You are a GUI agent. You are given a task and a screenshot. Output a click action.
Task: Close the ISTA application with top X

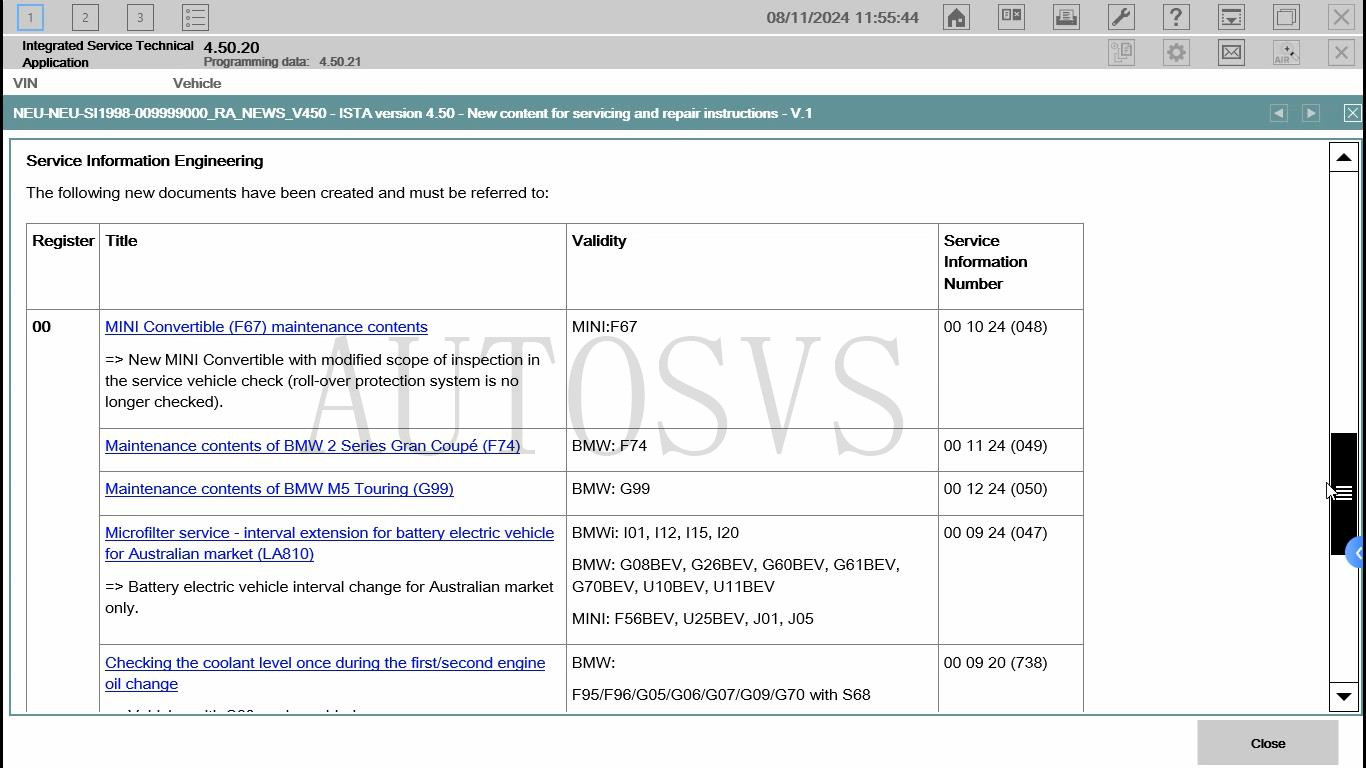[1341, 17]
